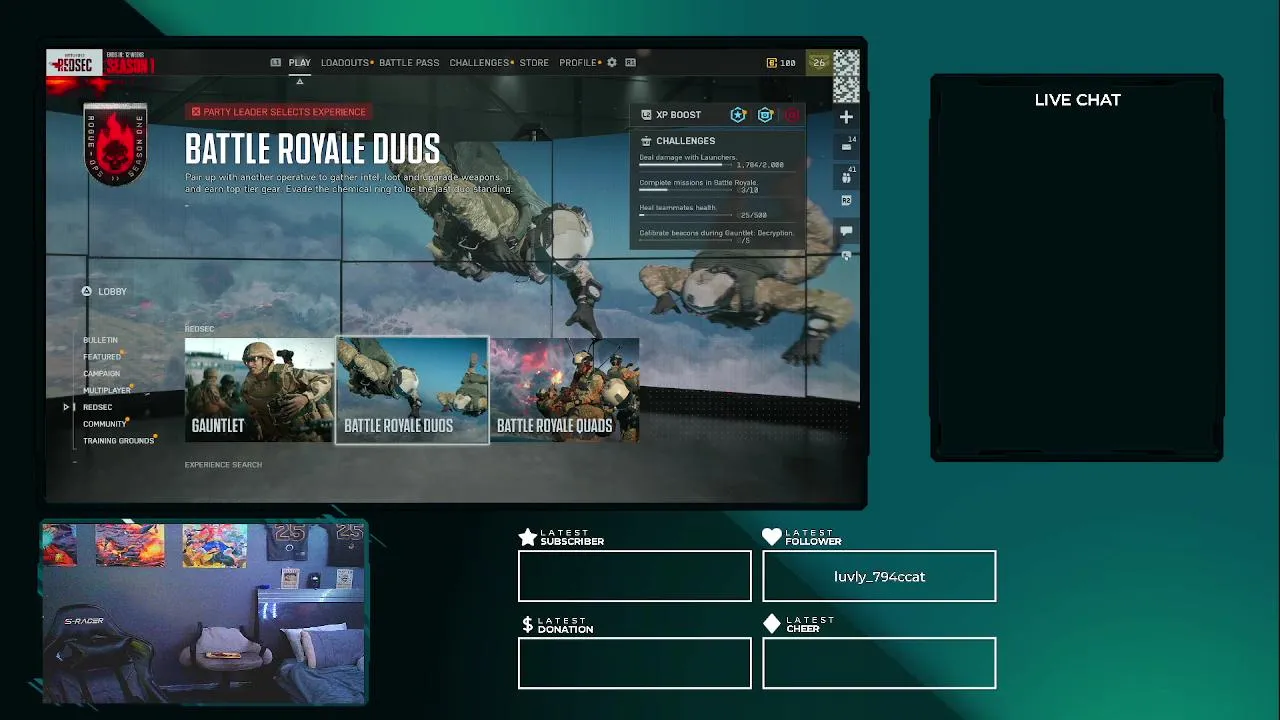Click the XP Boost label
The width and height of the screenshot is (1280, 720).
[x=678, y=115]
